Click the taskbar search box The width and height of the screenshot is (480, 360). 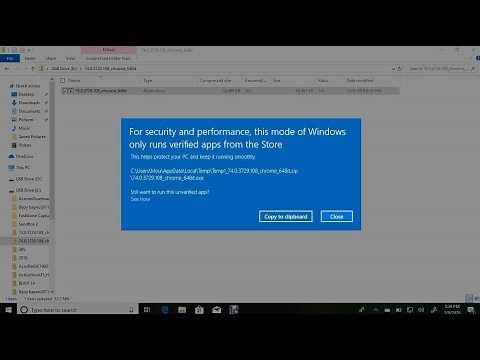[77, 310]
